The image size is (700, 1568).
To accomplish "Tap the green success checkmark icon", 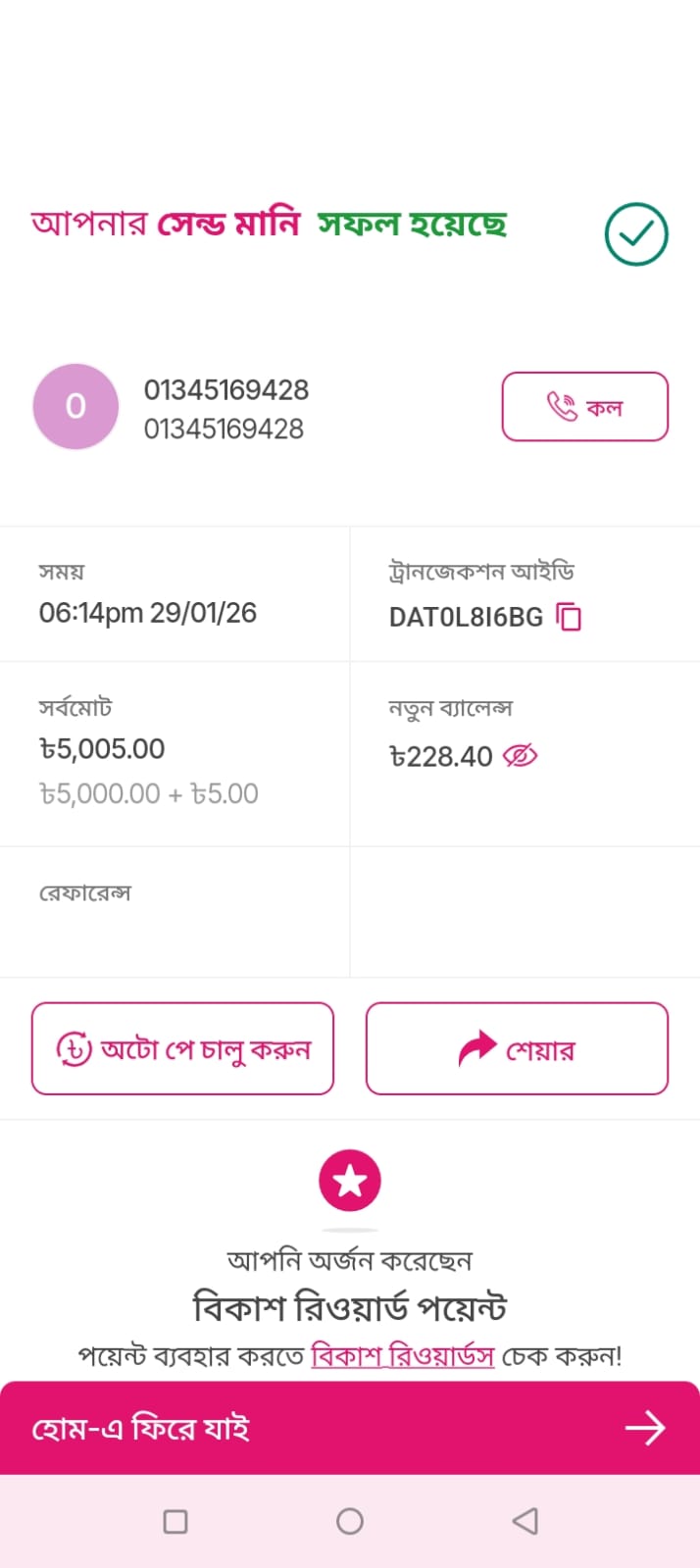I will click(635, 234).
